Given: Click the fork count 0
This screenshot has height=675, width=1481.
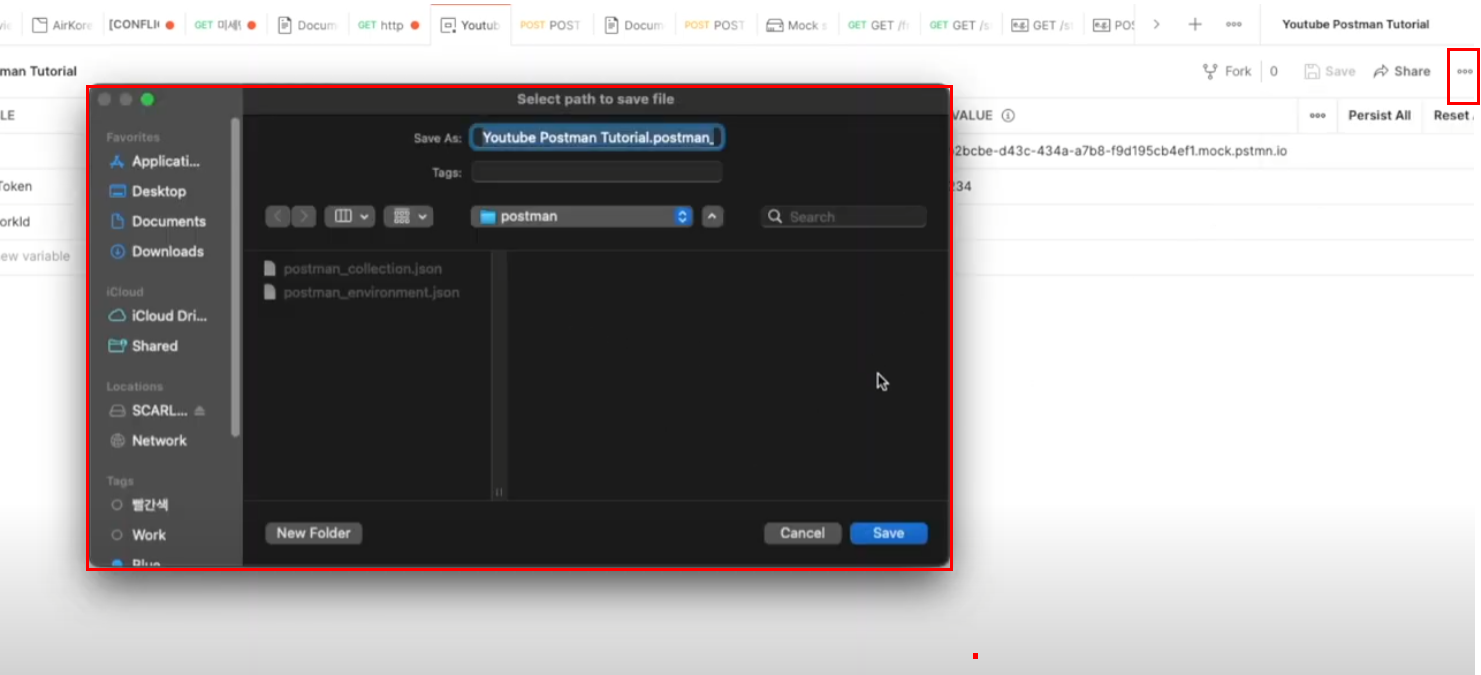Looking at the screenshot, I should coord(1274,71).
